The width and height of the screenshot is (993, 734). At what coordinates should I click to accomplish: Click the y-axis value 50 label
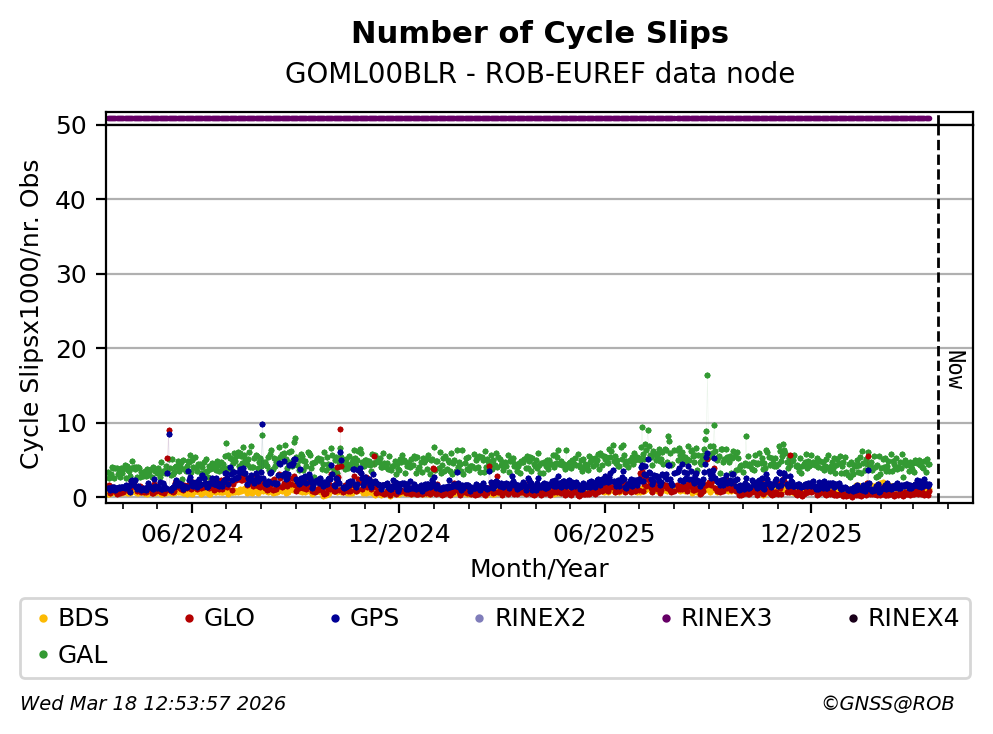pos(78,125)
